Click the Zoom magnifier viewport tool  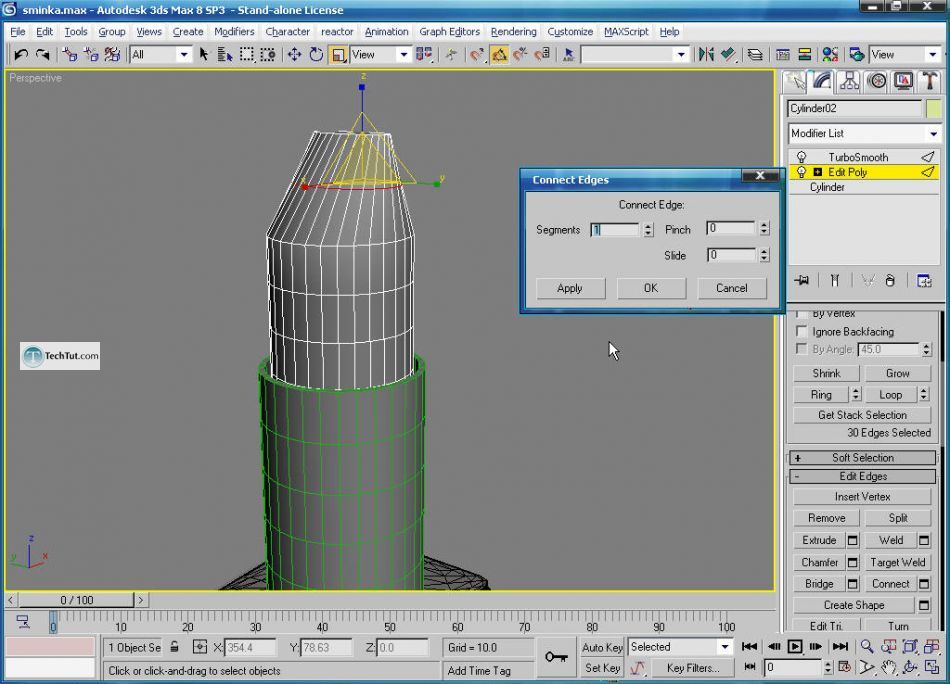(867, 646)
